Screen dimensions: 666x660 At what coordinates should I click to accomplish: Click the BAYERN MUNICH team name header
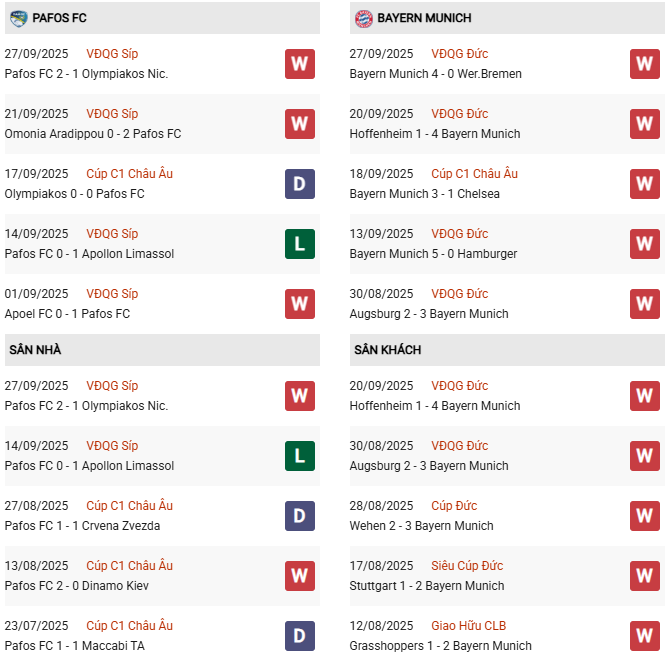[x=424, y=18]
